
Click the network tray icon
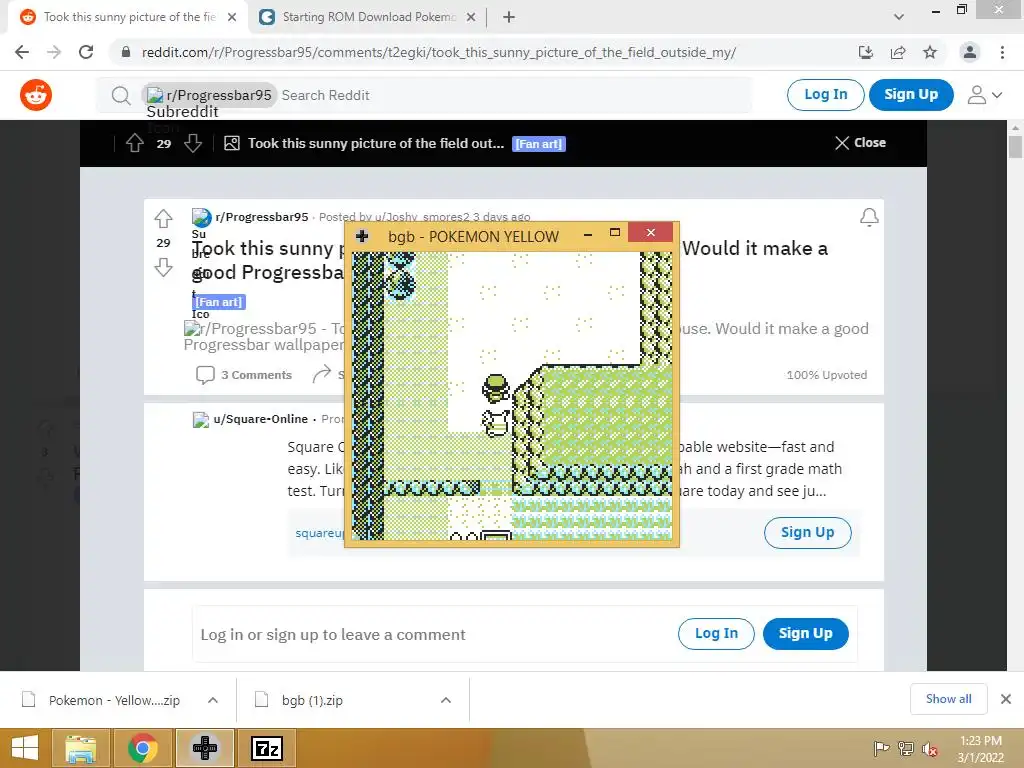(906, 749)
